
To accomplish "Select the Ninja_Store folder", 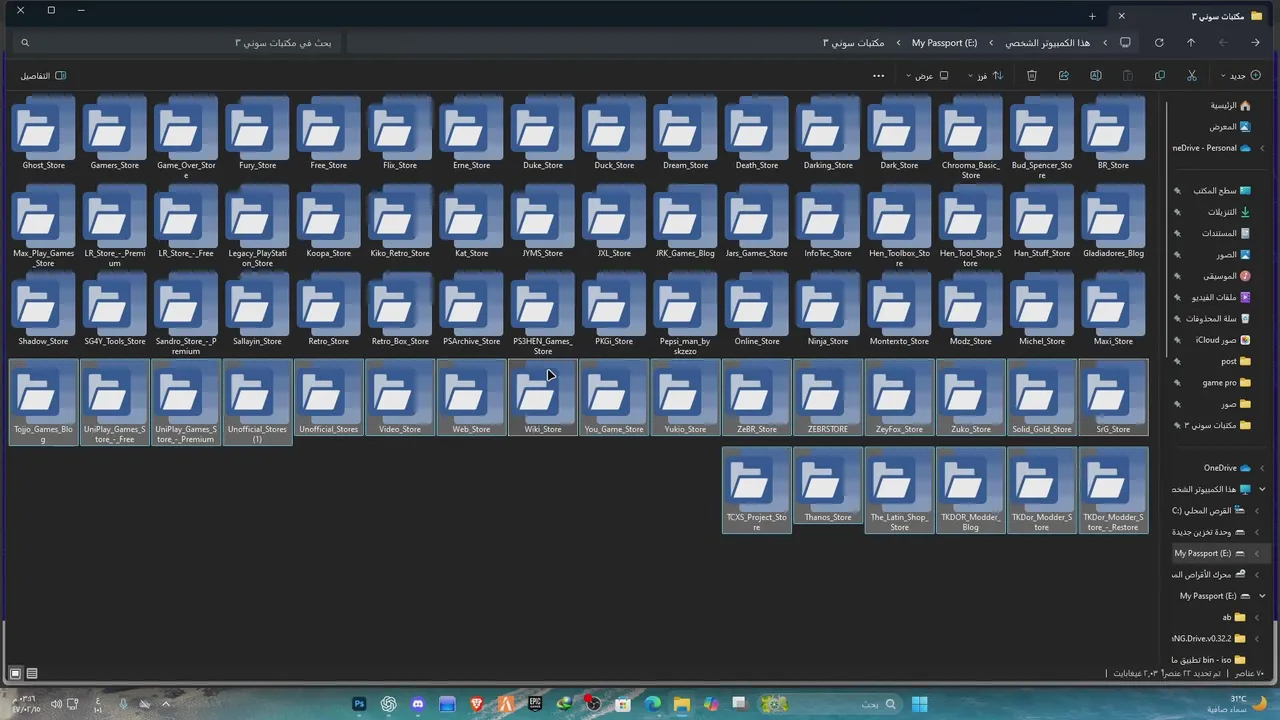I will (x=828, y=310).
